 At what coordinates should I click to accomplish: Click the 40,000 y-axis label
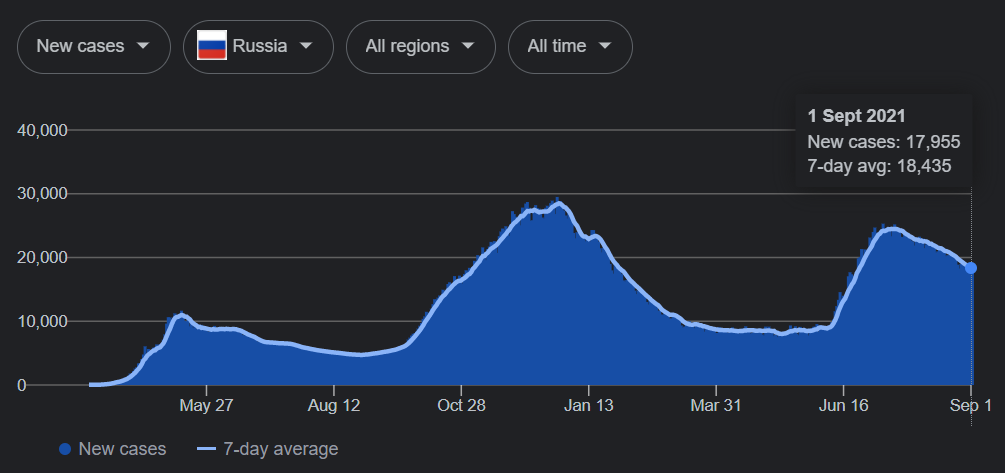click(x=42, y=130)
